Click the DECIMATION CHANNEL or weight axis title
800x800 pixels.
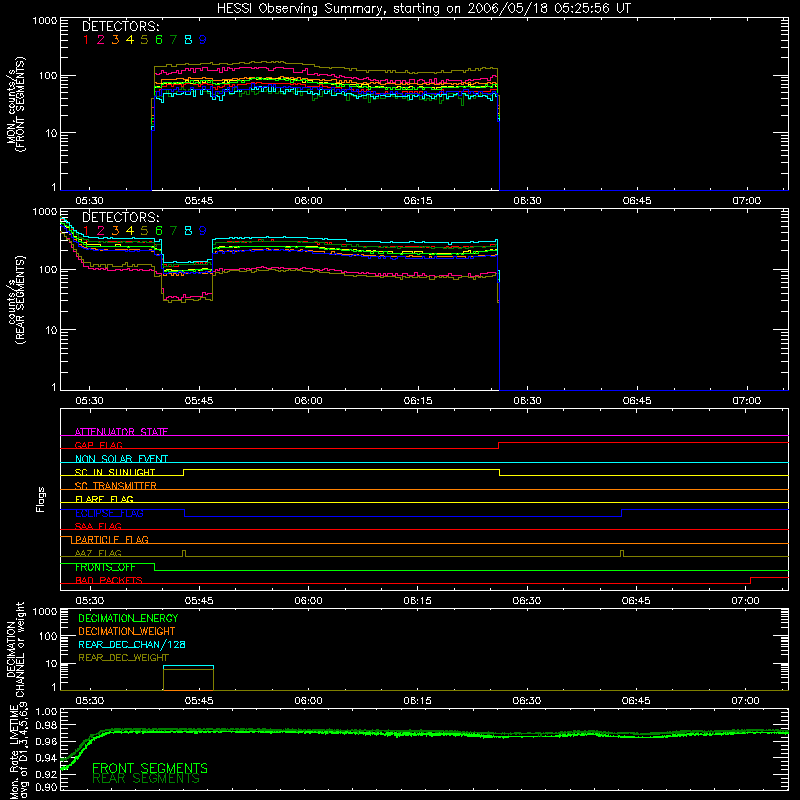click(x=16, y=649)
